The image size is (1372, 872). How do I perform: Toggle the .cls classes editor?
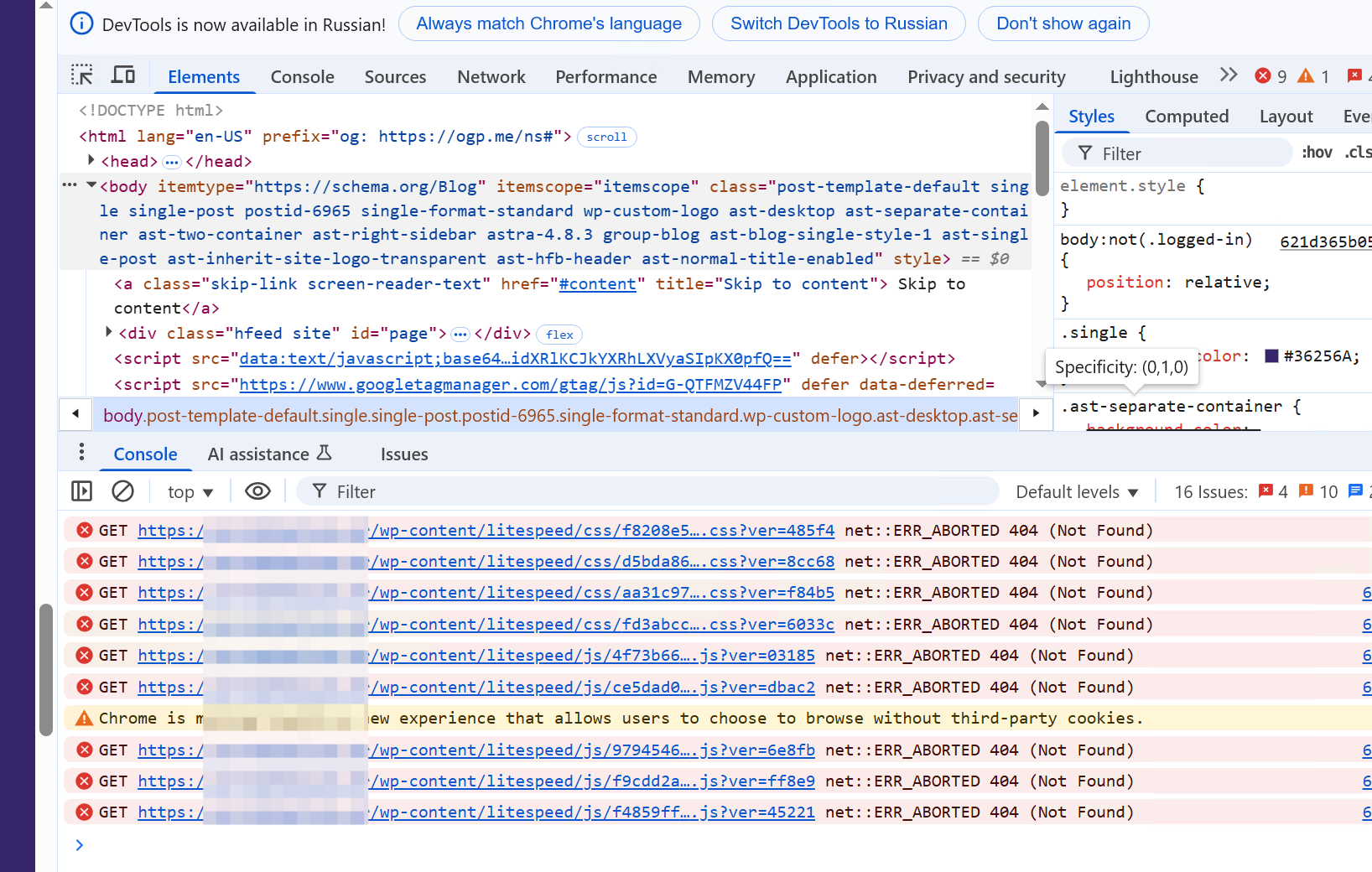click(1358, 153)
